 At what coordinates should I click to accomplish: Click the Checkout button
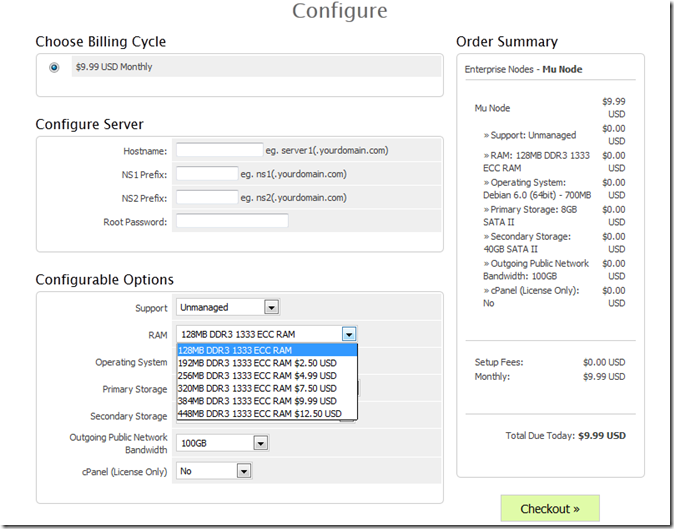[x=550, y=509]
